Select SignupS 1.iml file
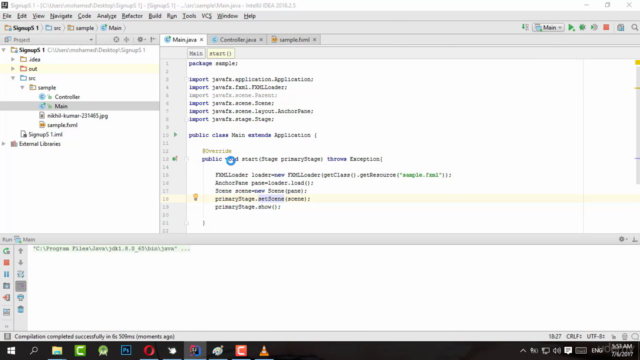This screenshot has width=640, height=360. point(45,134)
